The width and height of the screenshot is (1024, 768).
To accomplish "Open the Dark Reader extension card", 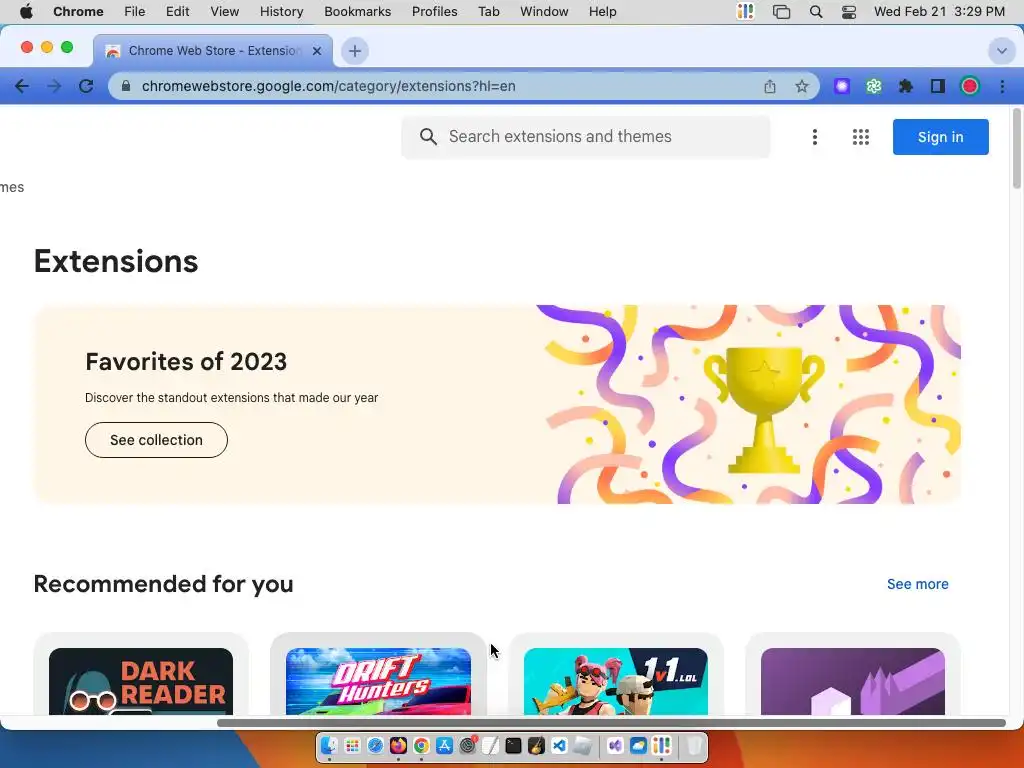I will pyautogui.click(x=141, y=674).
